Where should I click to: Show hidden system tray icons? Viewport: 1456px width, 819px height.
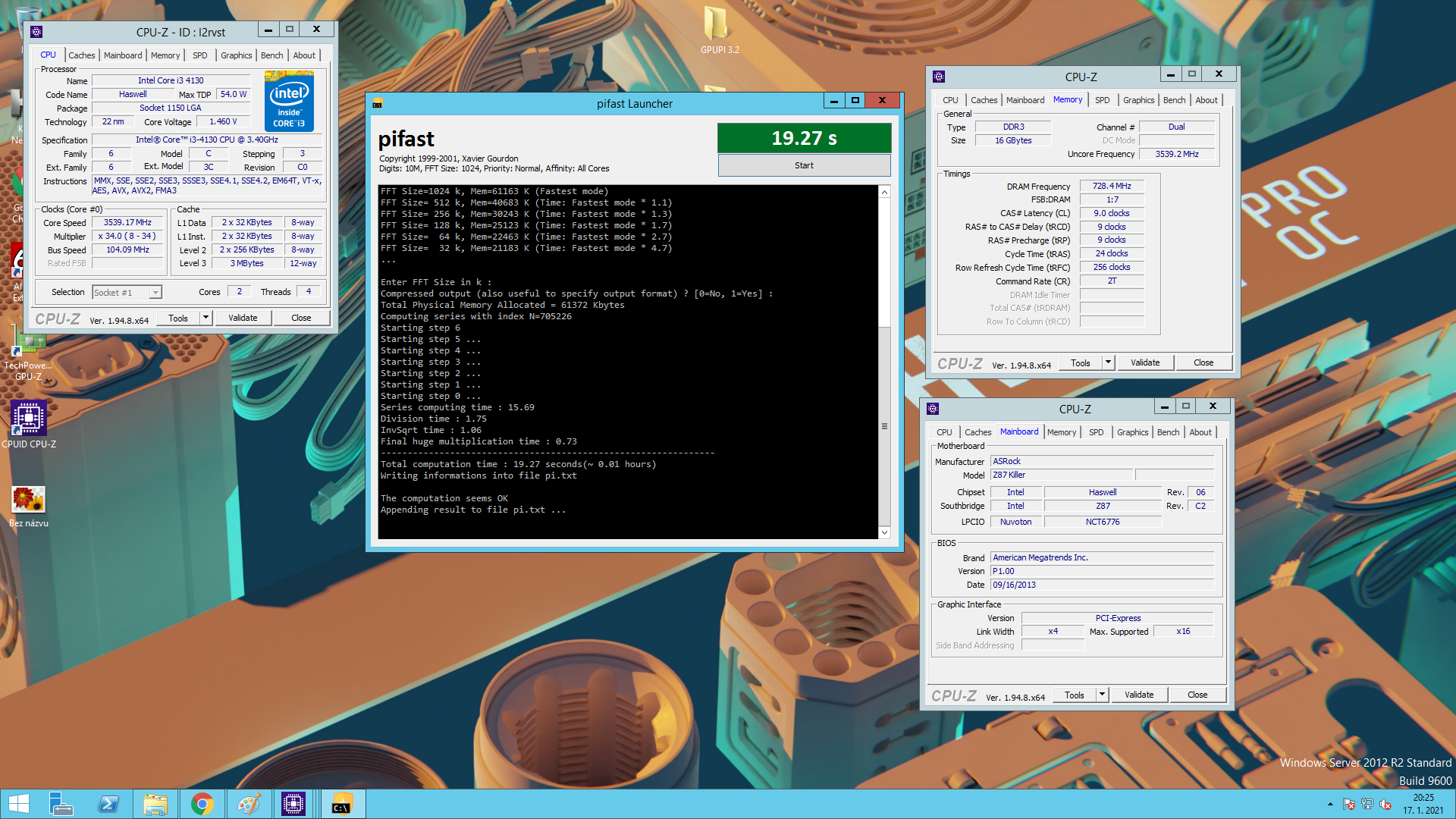(x=1330, y=804)
